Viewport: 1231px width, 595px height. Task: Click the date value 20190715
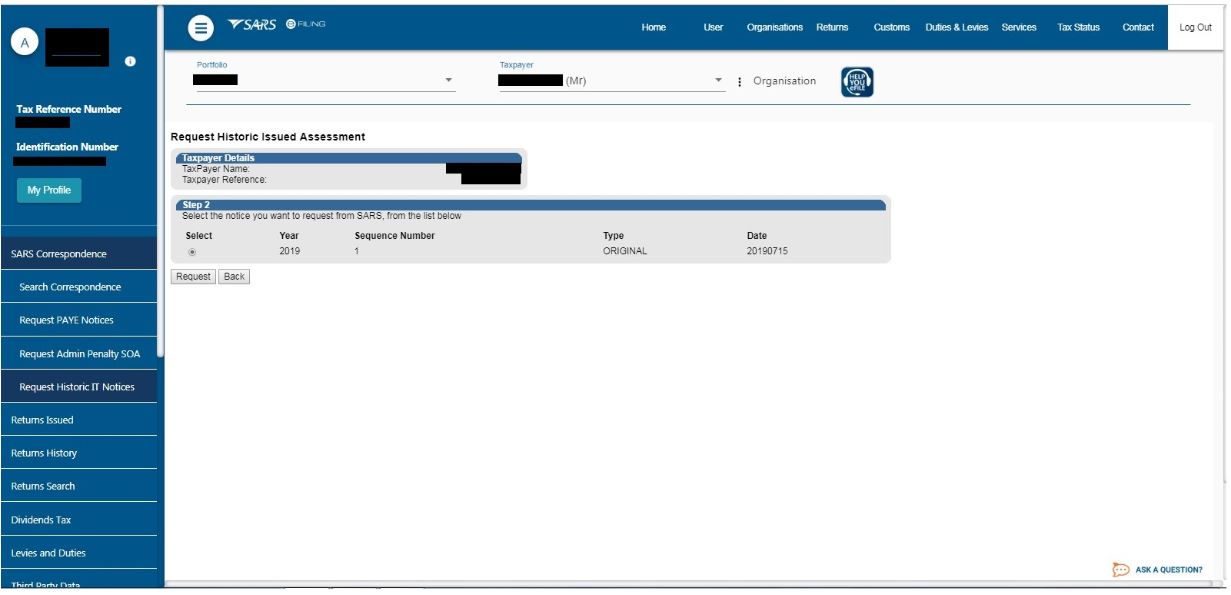(x=767, y=251)
